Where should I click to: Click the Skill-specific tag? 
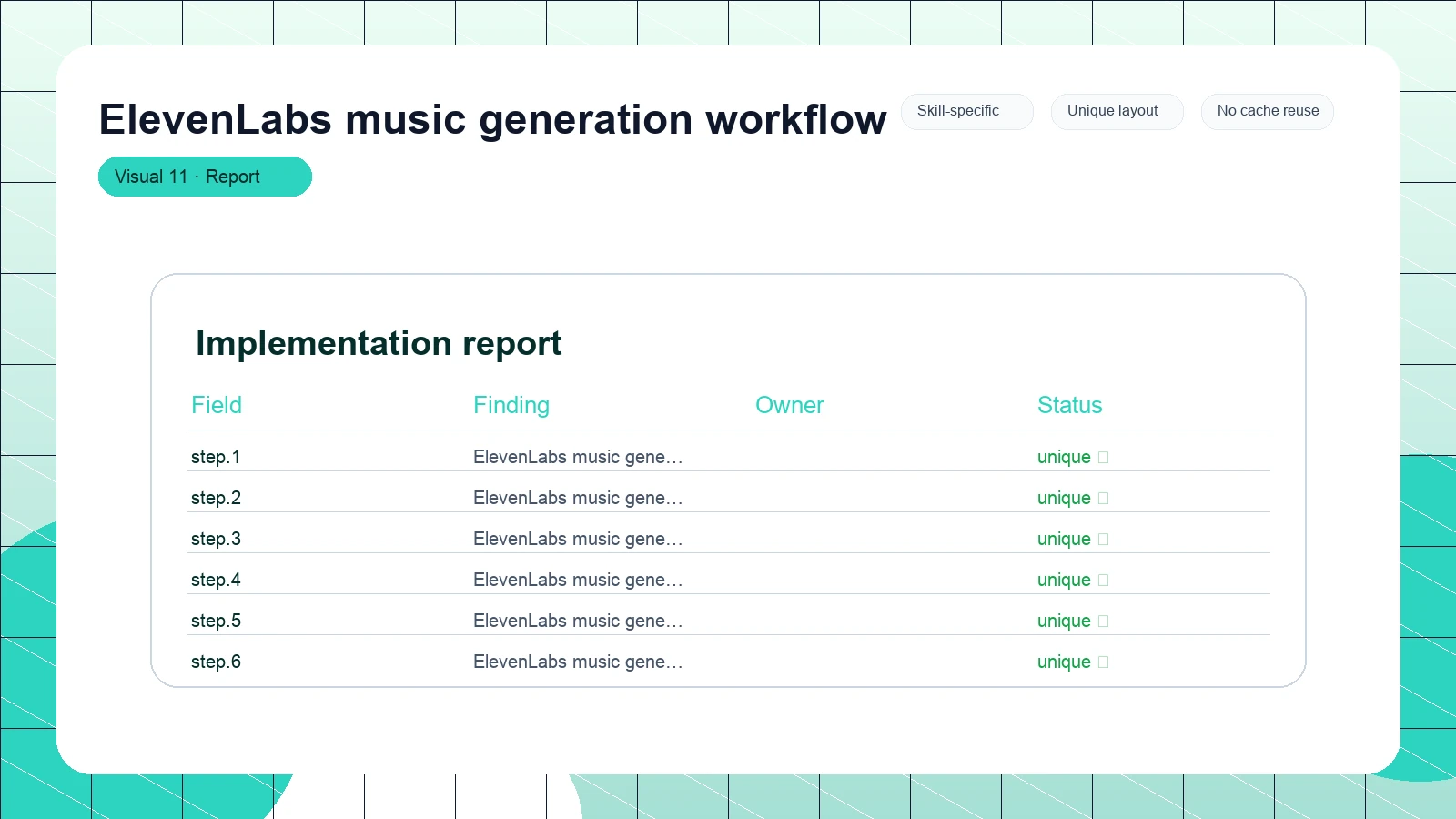click(x=966, y=111)
